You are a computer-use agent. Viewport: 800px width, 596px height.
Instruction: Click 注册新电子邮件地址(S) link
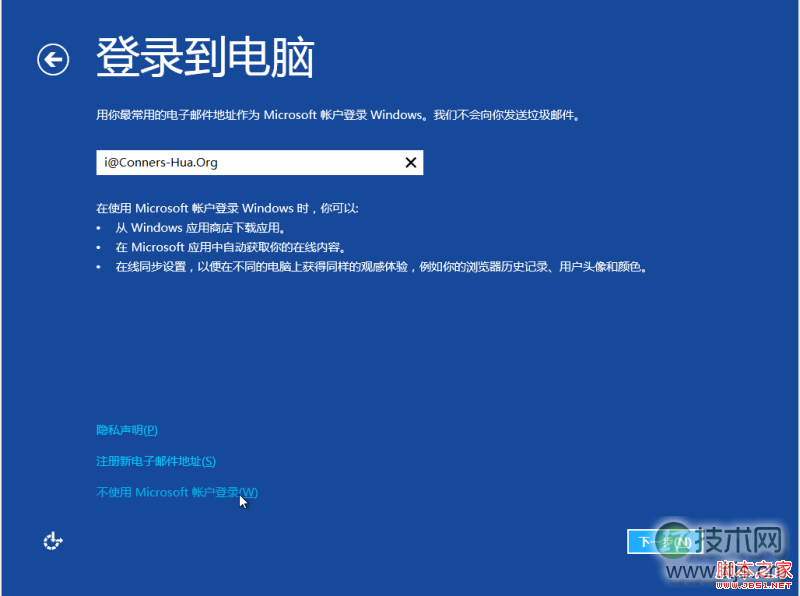156,461
